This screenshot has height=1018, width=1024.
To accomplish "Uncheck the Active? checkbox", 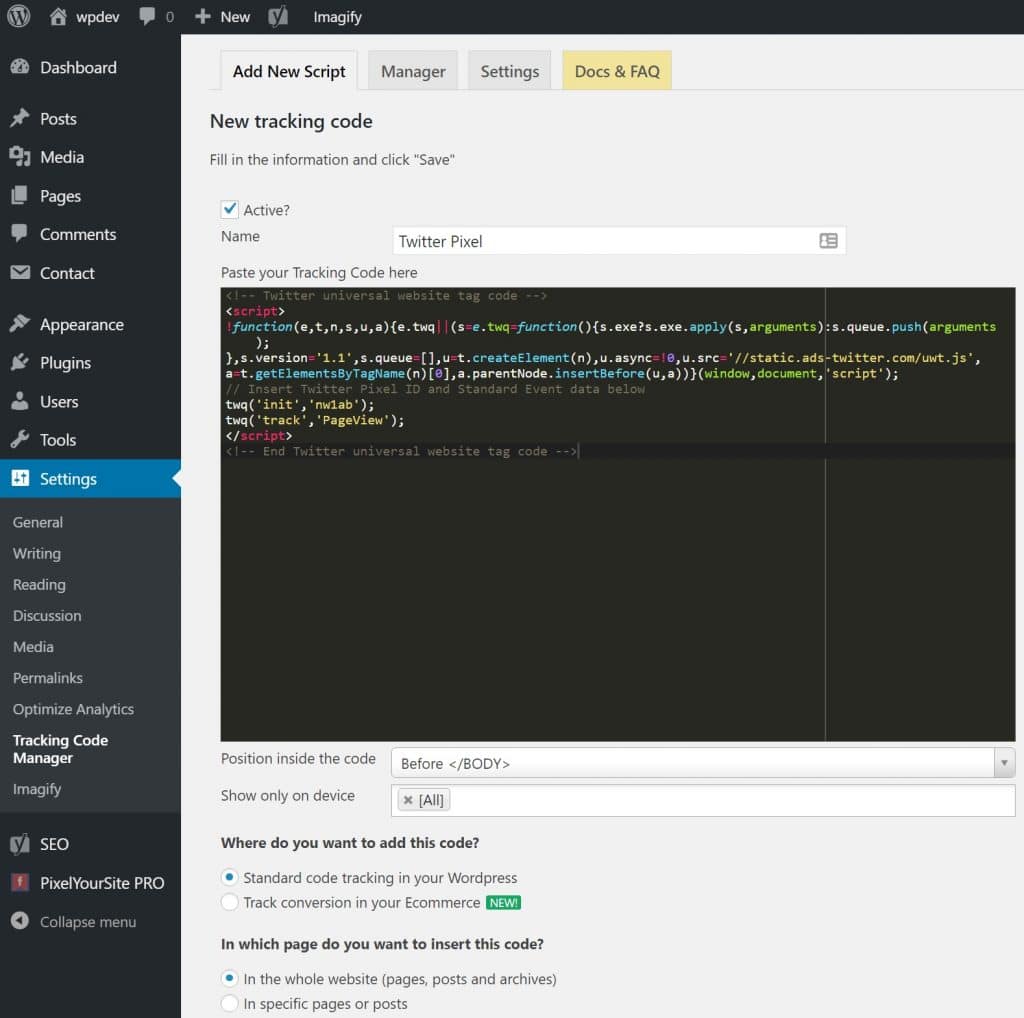I will [229, 209].
